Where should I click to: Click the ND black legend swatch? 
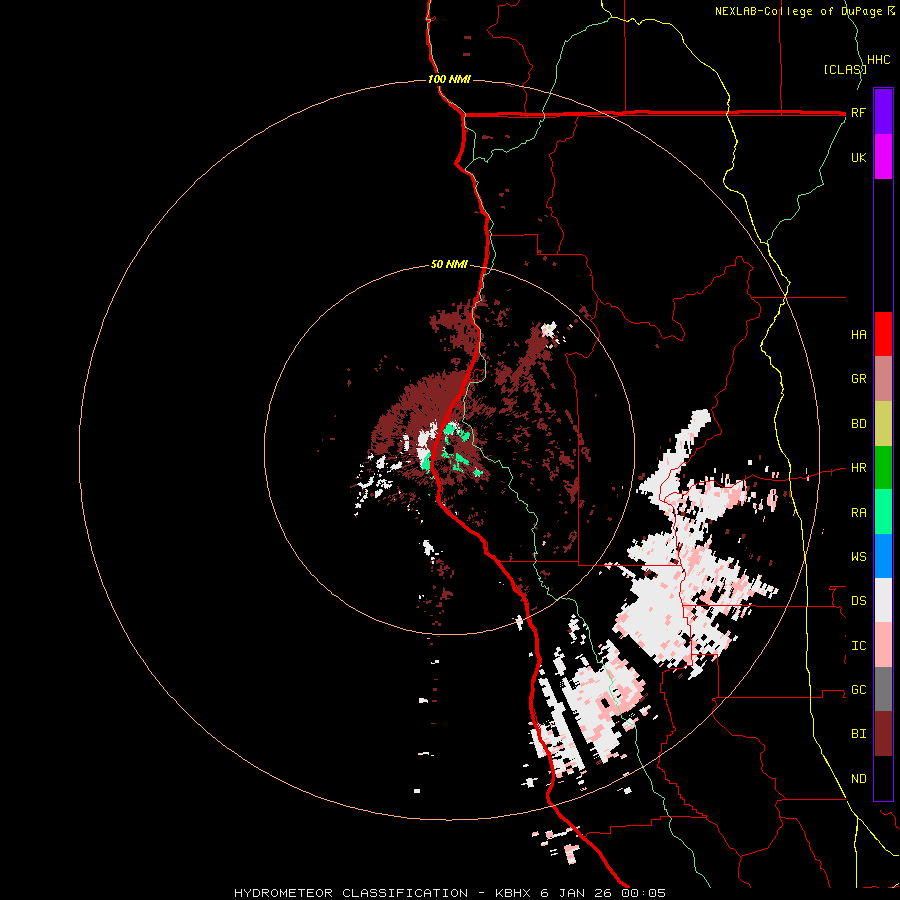click(883, 778)
